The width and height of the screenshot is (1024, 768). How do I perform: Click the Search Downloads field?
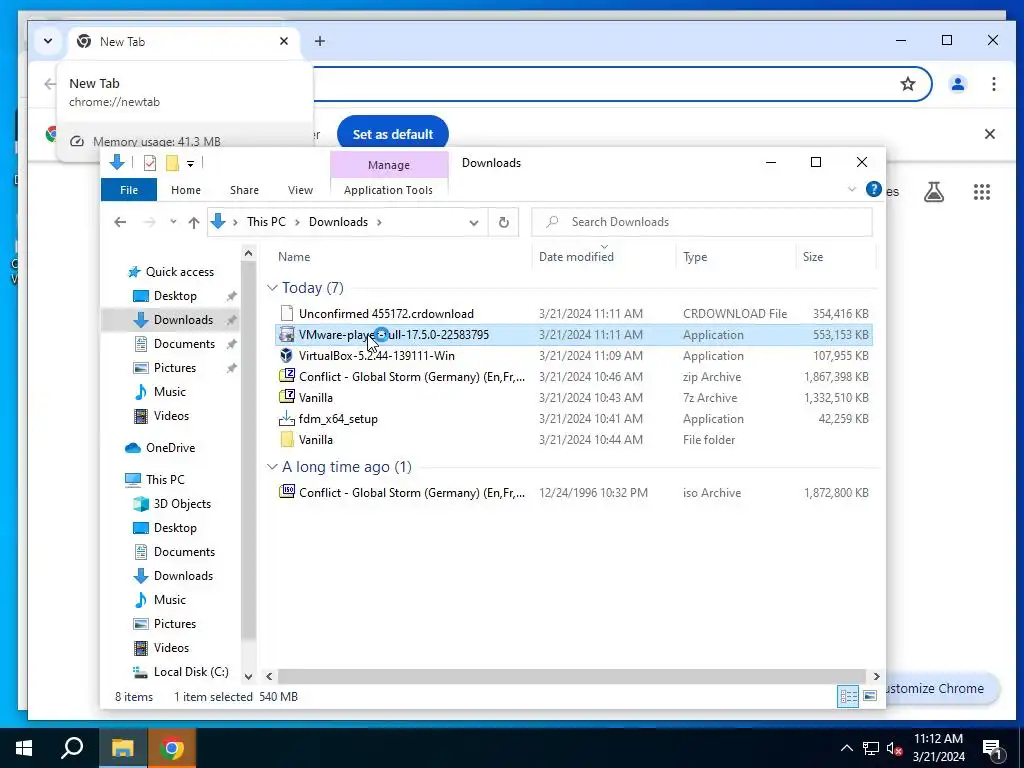click(702, 222)
